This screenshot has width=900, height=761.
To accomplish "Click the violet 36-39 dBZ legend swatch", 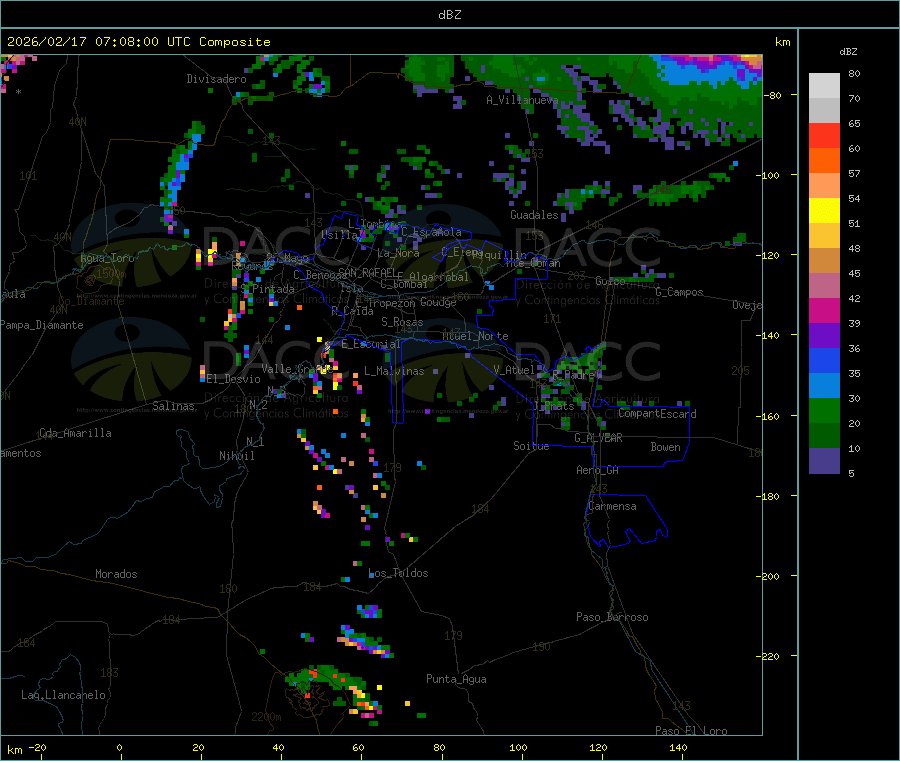I will [824, 336].
